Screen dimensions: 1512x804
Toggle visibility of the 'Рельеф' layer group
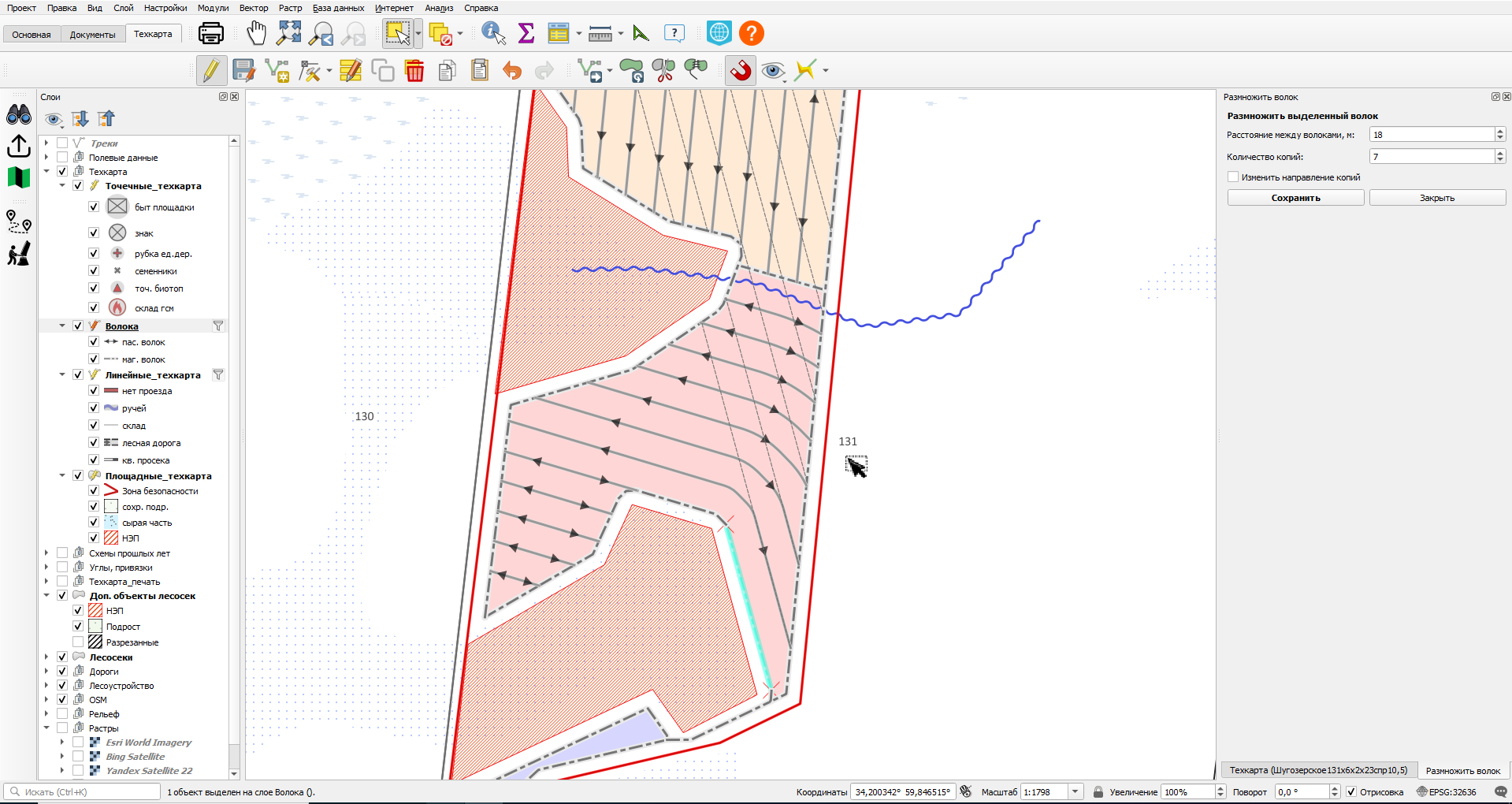tap(62, 714)
